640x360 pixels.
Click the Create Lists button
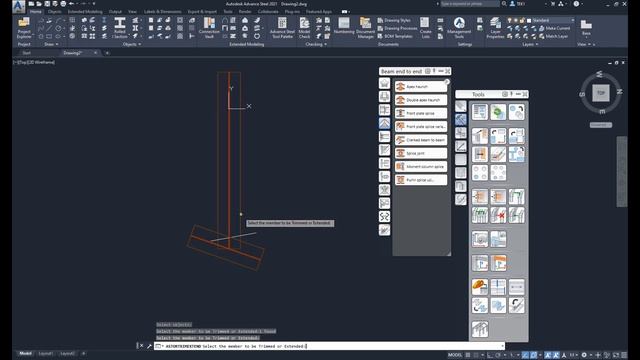coord(425,27)
